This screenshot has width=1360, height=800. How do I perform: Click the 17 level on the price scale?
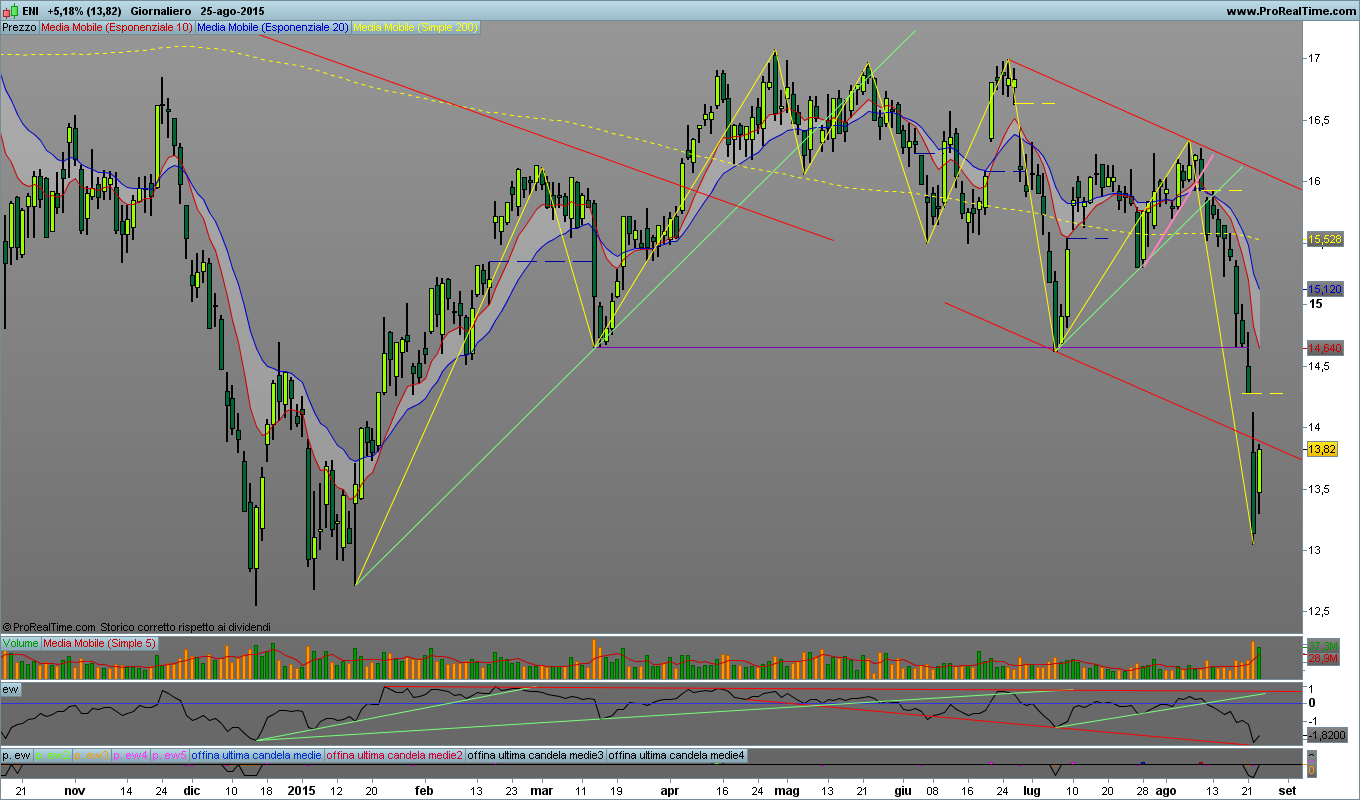pyautogui.click(x=1315, y=59)
